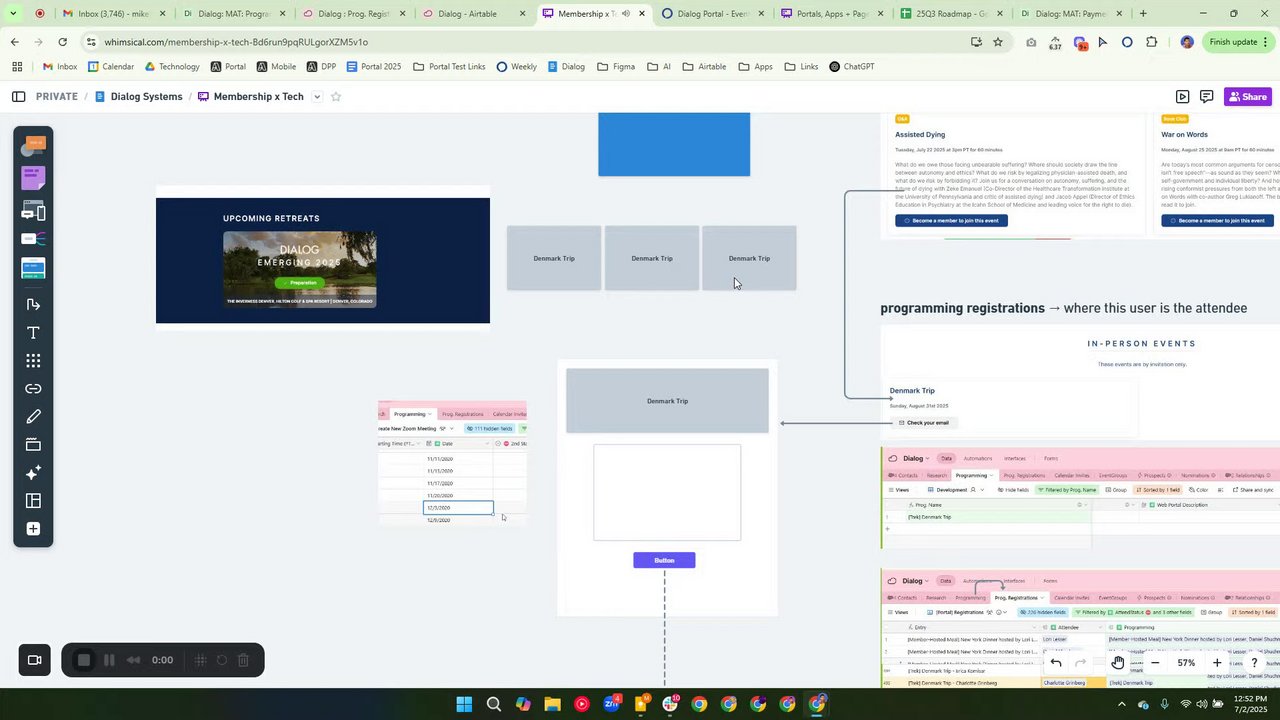Open the Portal Test Links bookmark folder
1280x720 pixels.
coord(449,67)
